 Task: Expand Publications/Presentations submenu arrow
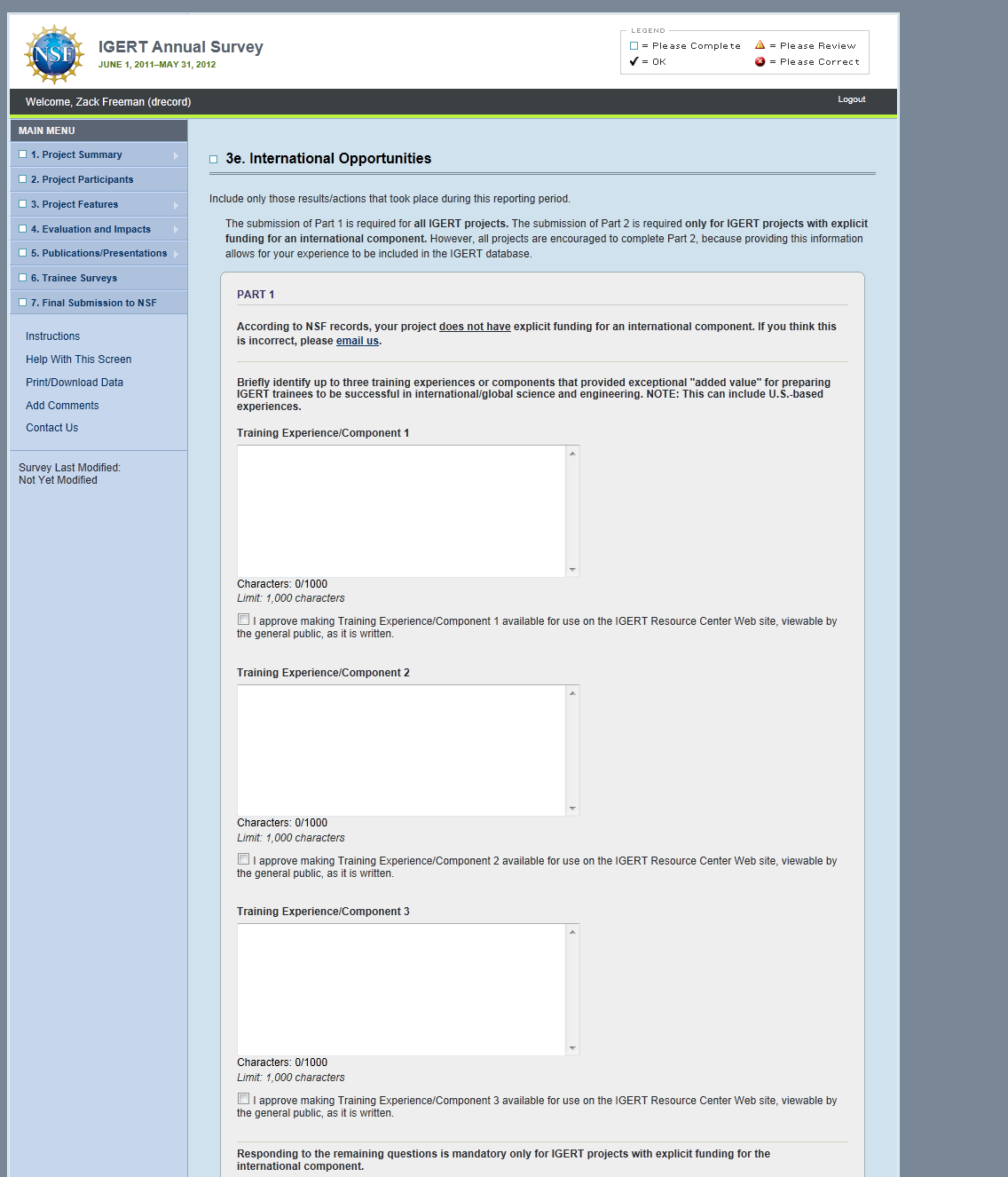tap(176, 254)
